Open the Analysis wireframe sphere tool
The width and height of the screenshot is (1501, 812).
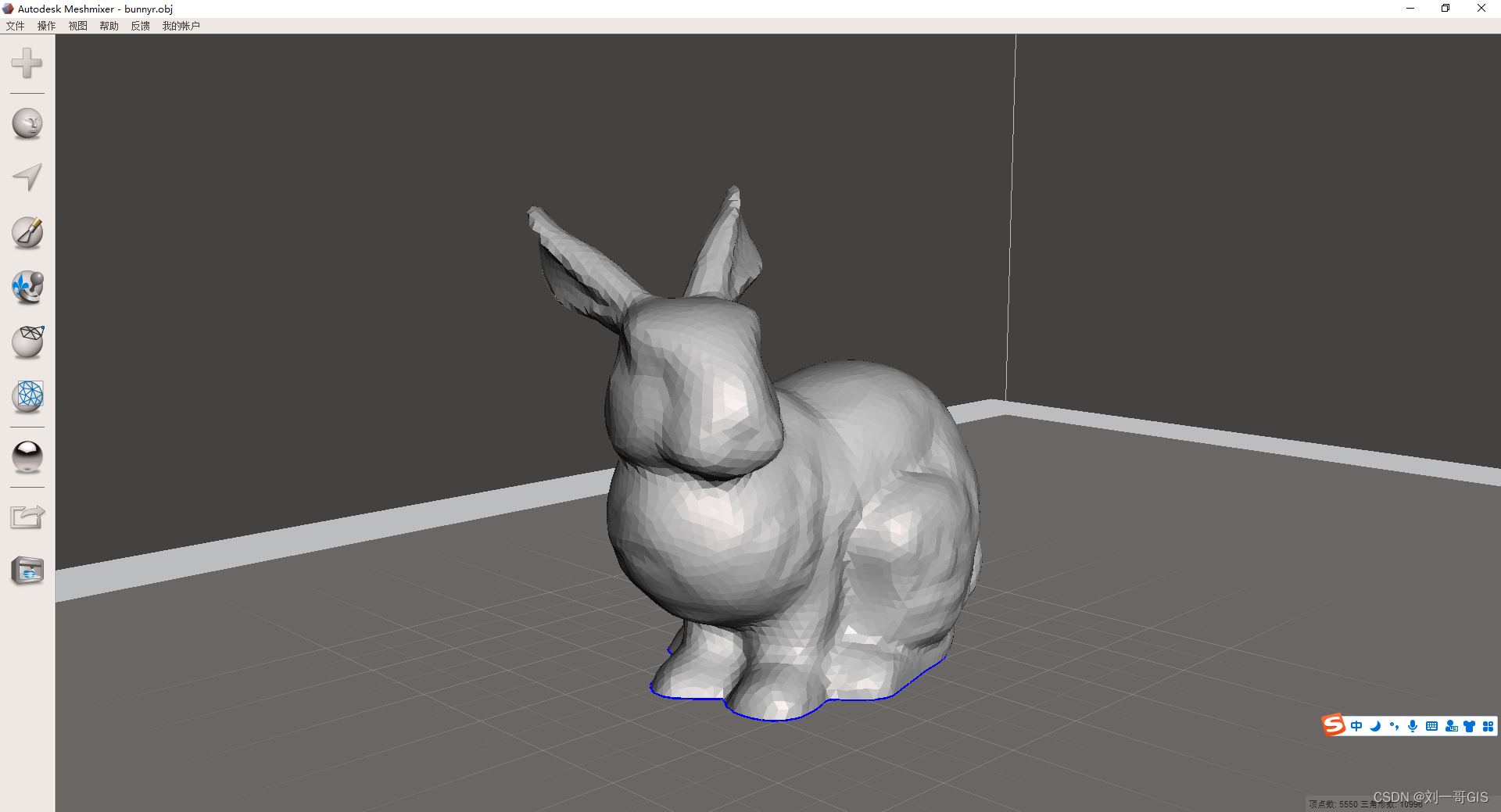coord(28,396)
